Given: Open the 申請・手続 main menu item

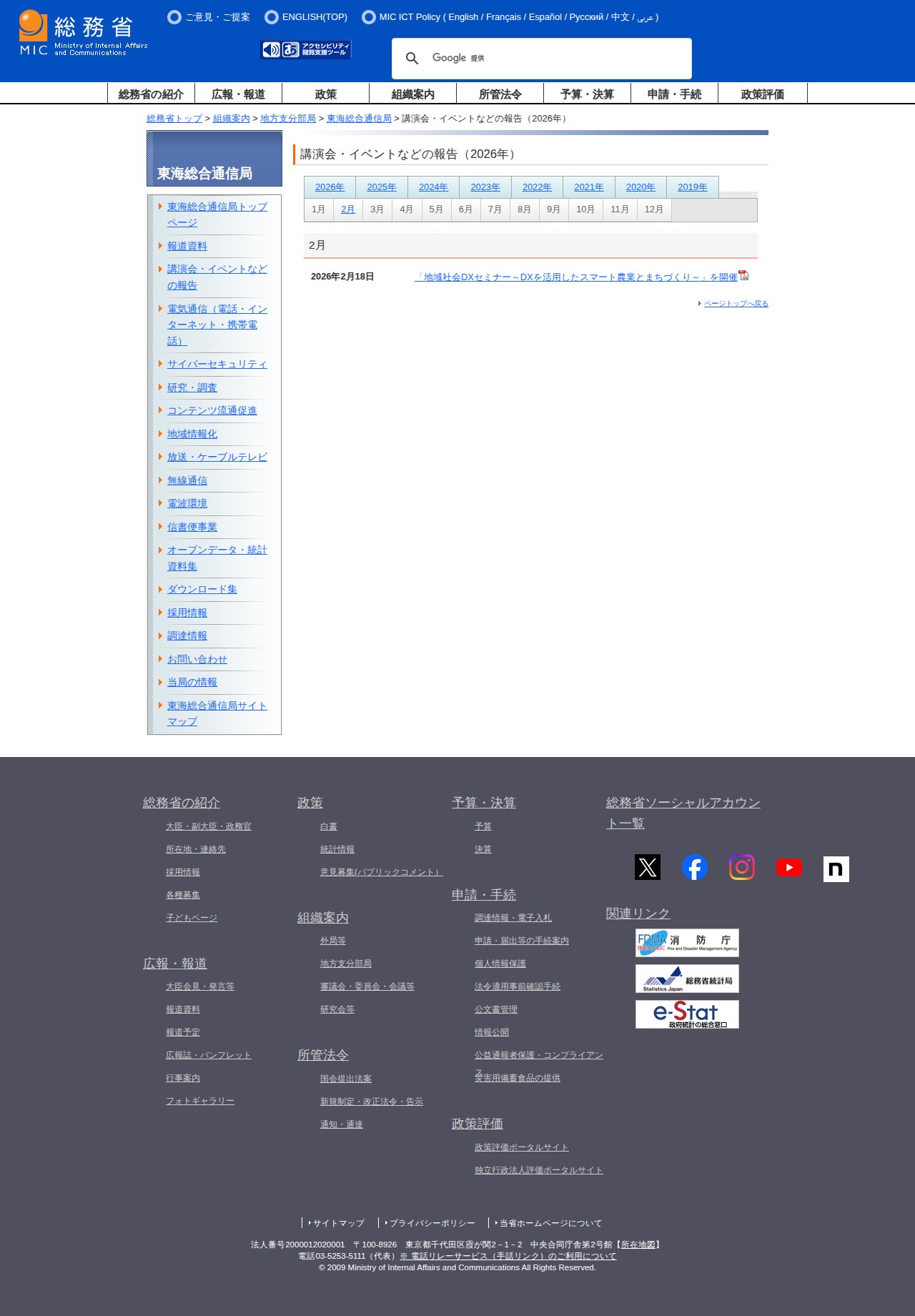Looking at the screenshot, I should tap(674, 94).
